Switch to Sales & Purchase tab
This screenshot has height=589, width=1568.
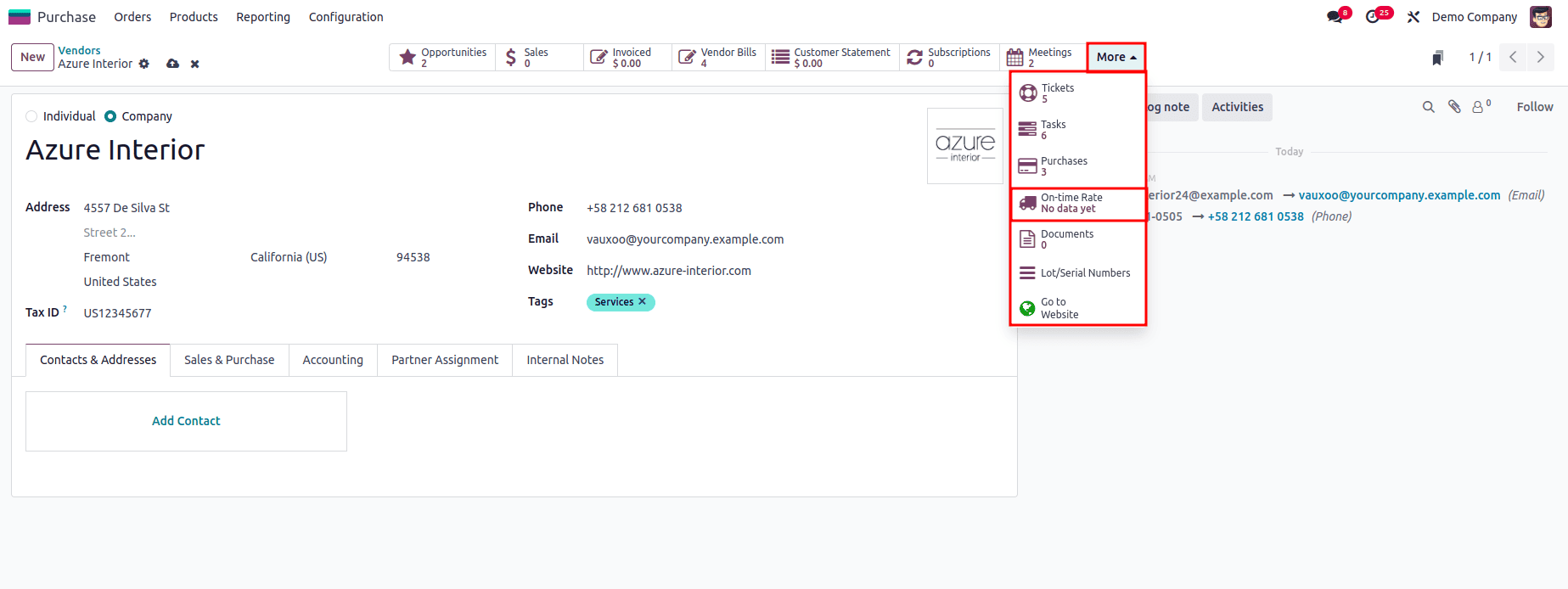(229, 360)
